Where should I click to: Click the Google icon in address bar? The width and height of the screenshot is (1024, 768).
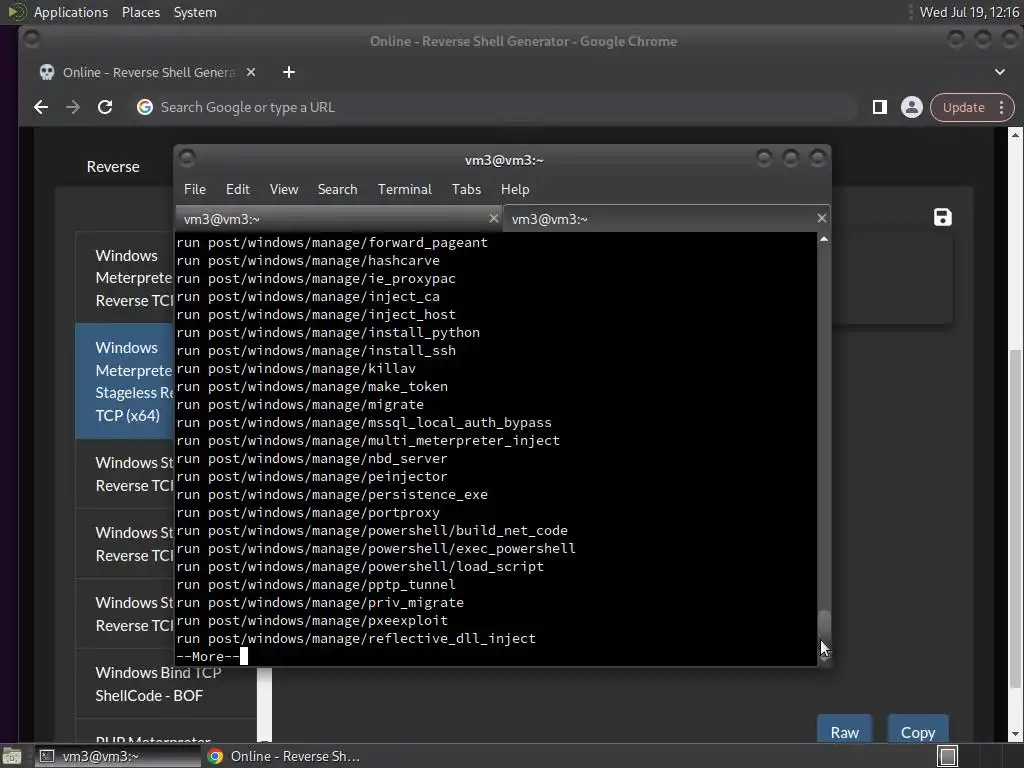tap(144, 107)
